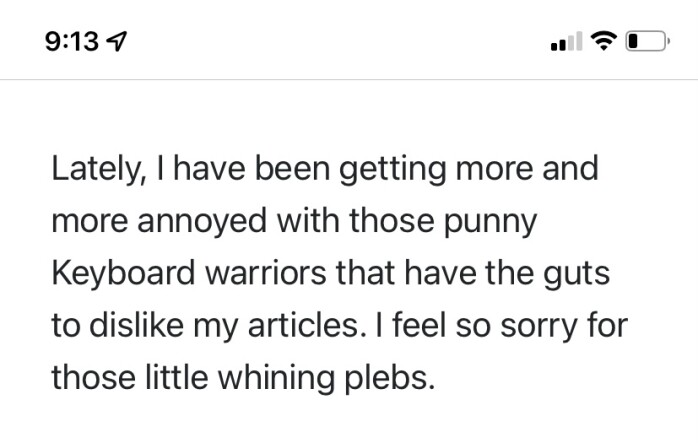Click the word "feel" in fourth line
Viewport: 698px width, 443px height.
419,324
